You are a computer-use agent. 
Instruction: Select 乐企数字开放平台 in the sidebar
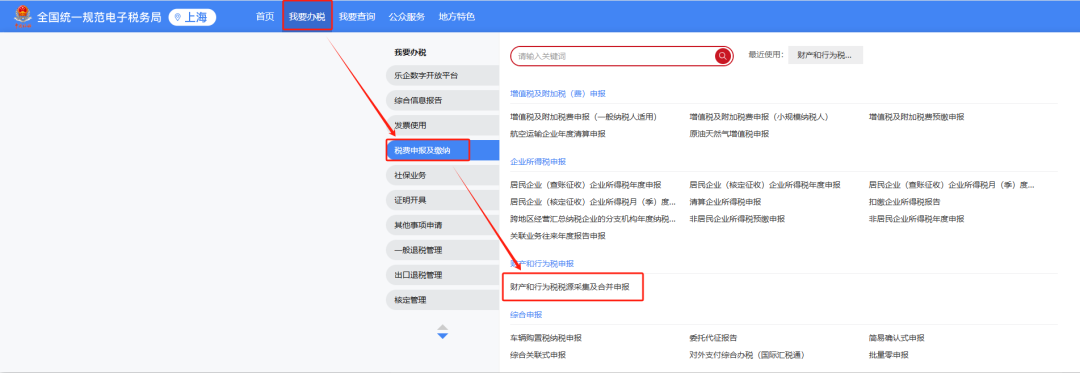click(x=442, y=76)
